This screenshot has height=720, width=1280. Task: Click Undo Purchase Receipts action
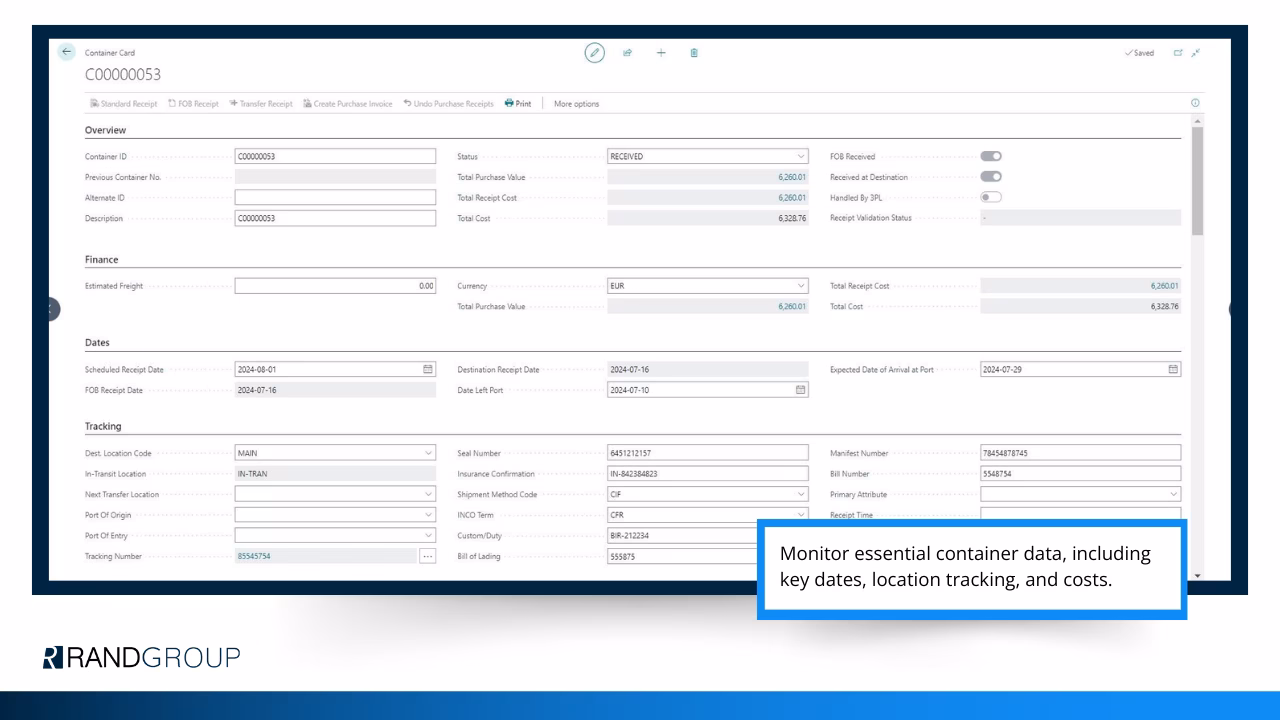point(448,103)
